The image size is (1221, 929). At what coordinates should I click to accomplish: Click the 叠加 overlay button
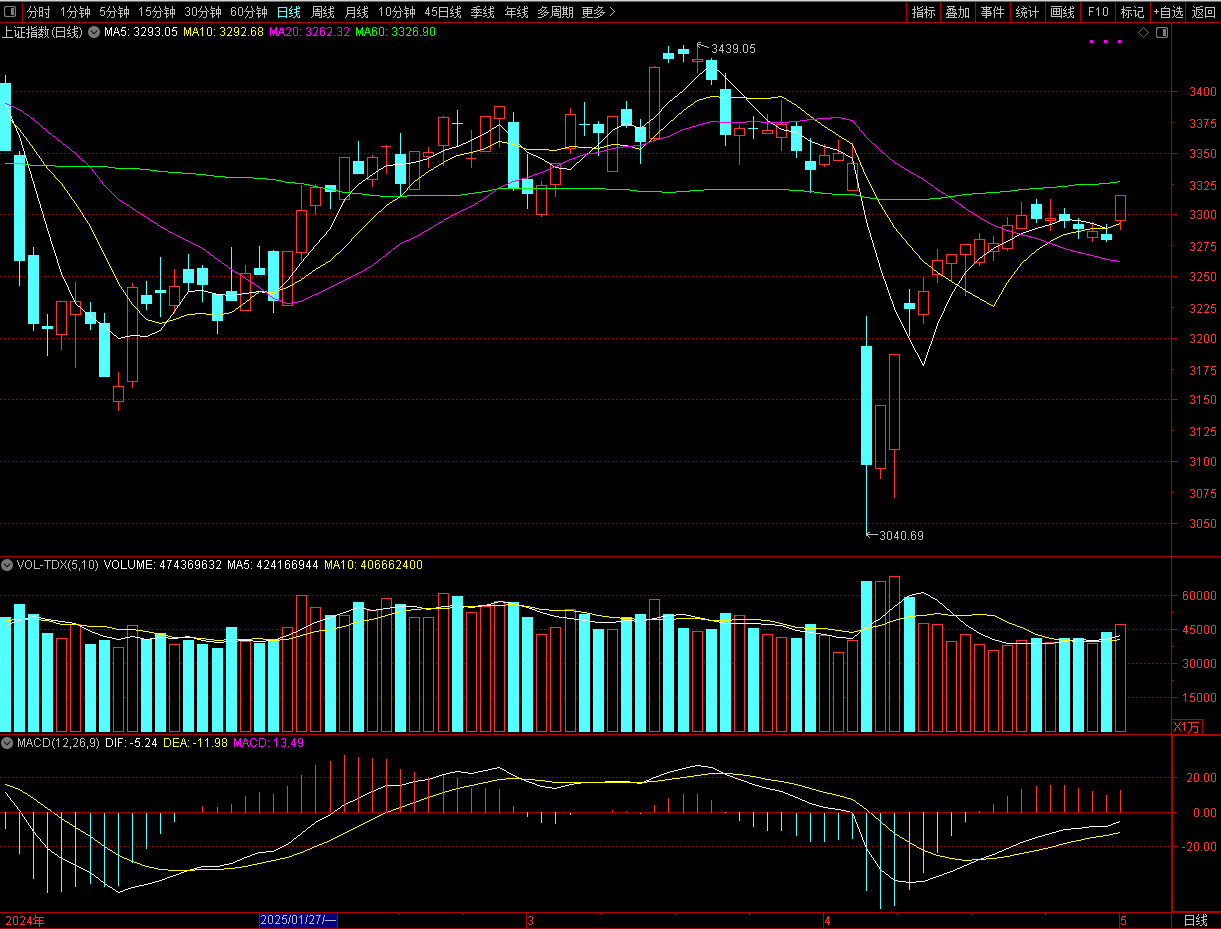957,12
